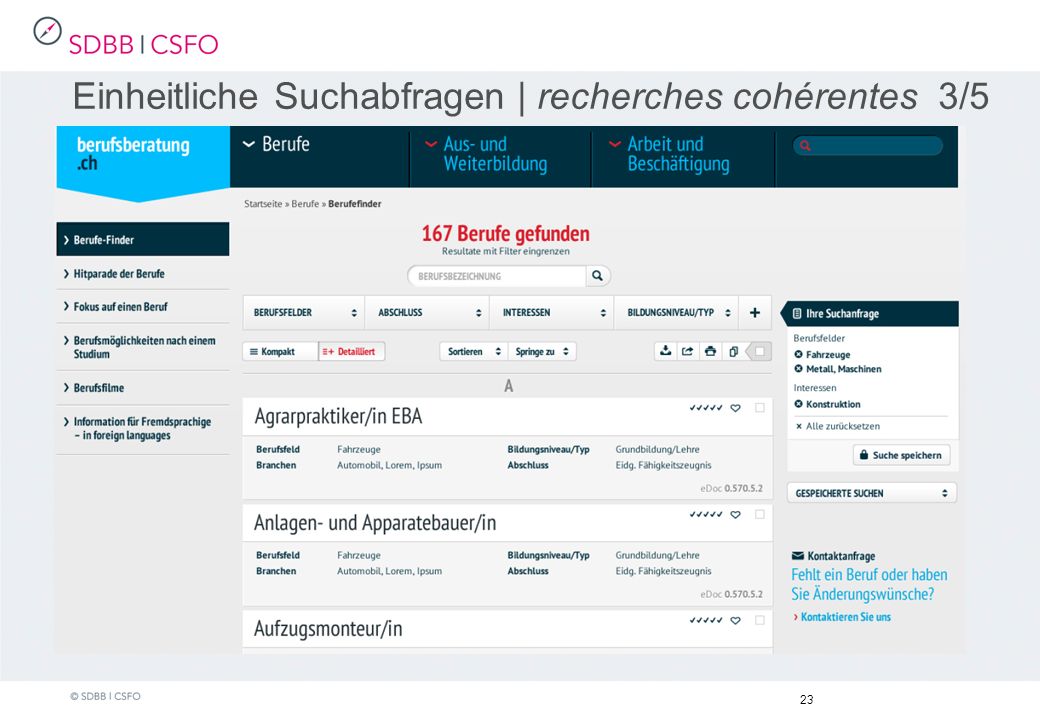Remove the Fahrzeuge filter
1040x720 pixels.
pos(799,355)
